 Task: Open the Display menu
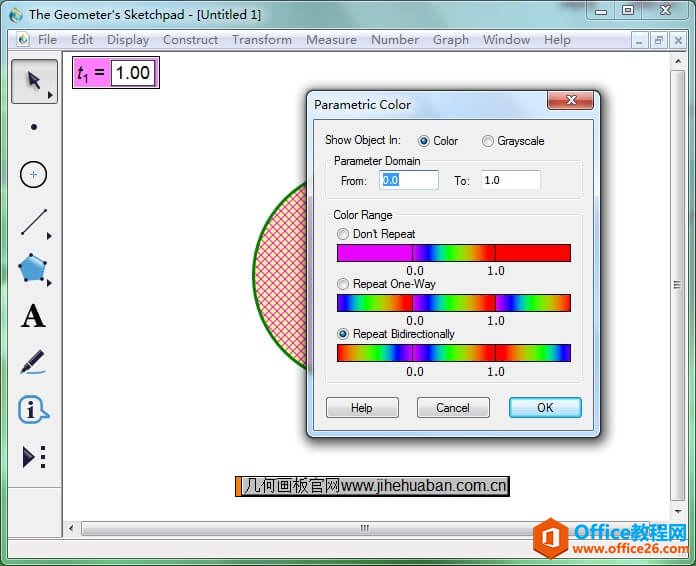coord(128,40)
